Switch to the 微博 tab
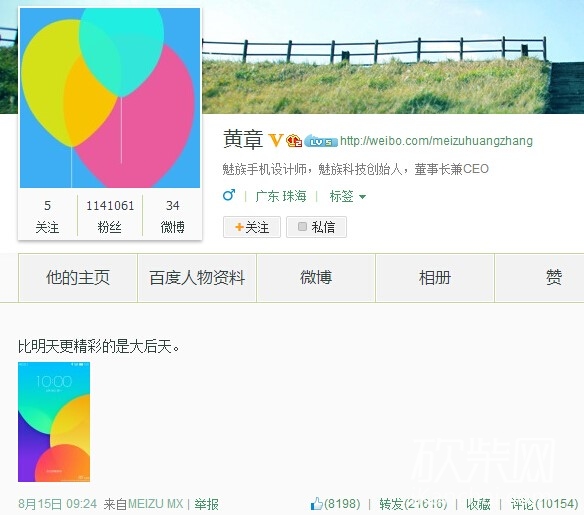This screenshot has height=515, width=584. click(x=316, y=278)
